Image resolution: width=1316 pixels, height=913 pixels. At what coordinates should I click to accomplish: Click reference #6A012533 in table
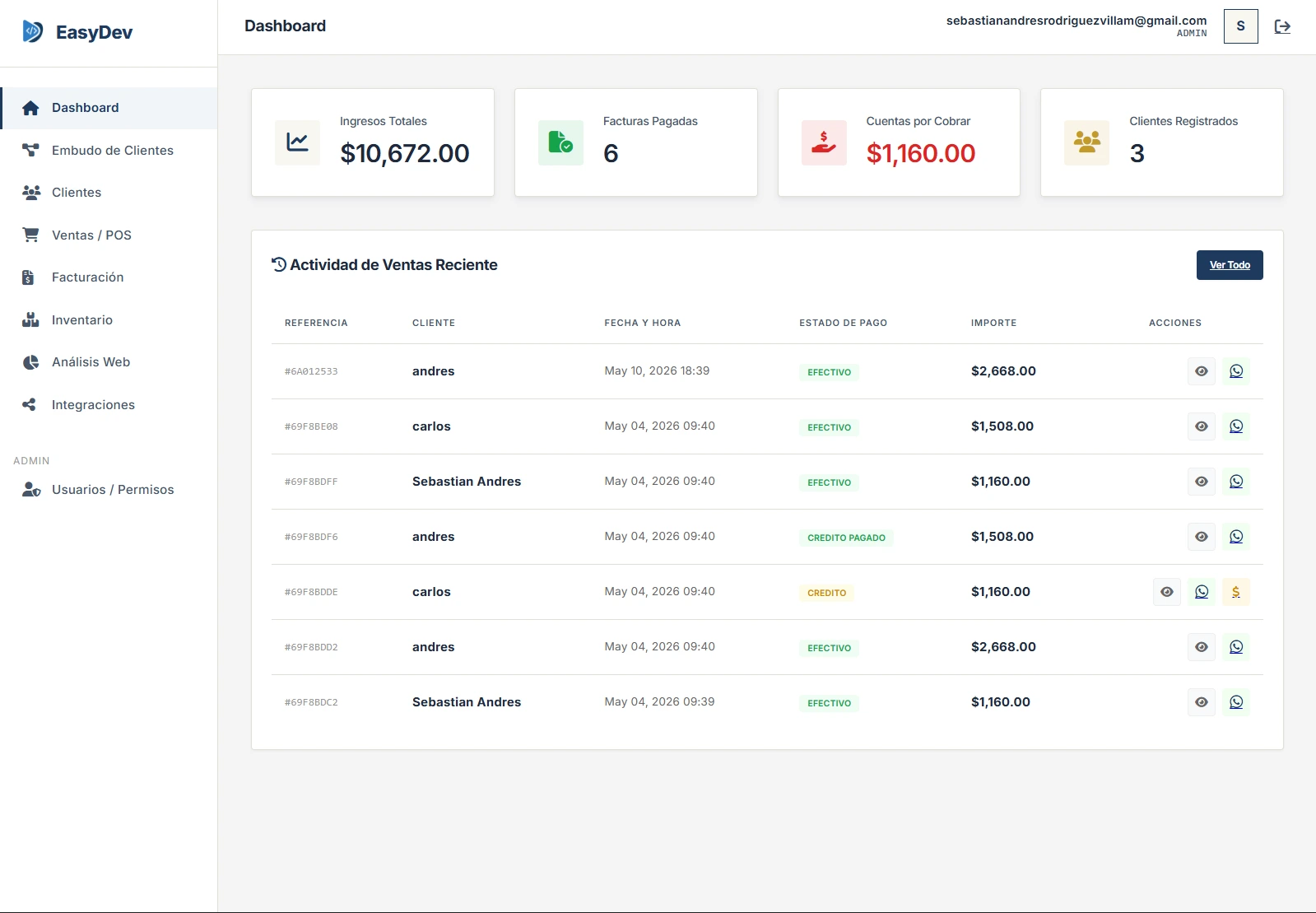click(x=311, y=371)
